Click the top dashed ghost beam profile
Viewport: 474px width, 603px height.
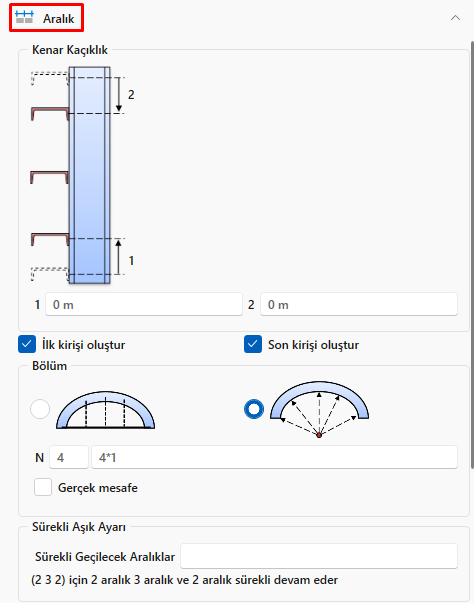(x=50, y=78)
